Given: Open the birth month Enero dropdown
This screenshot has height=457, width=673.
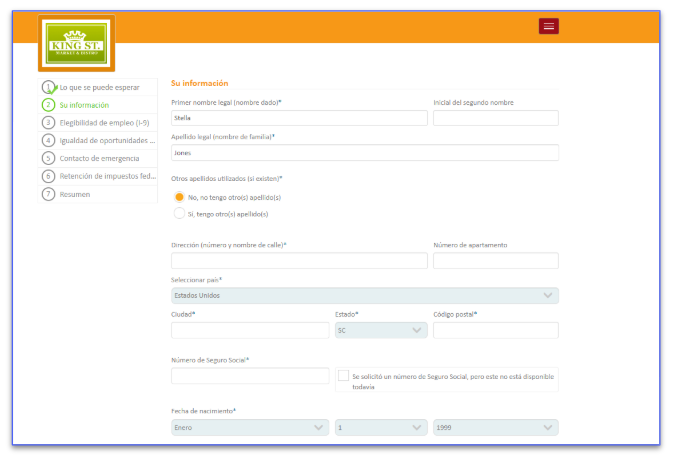Looking at the screenshot, I should 249,427.
